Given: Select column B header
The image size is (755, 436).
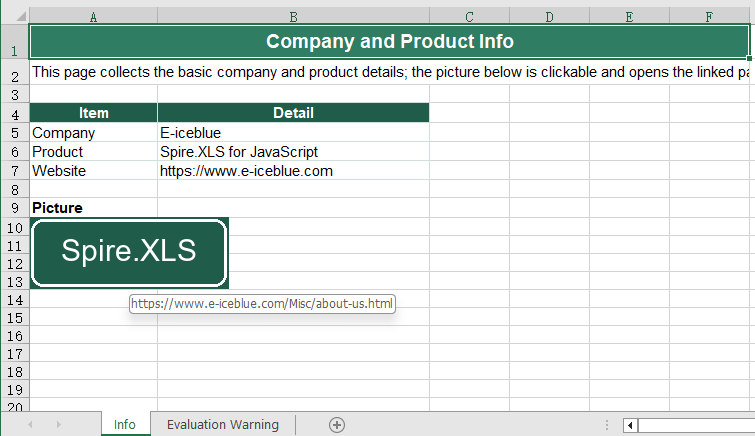Looking at the screenshot, I should (293, 17).
